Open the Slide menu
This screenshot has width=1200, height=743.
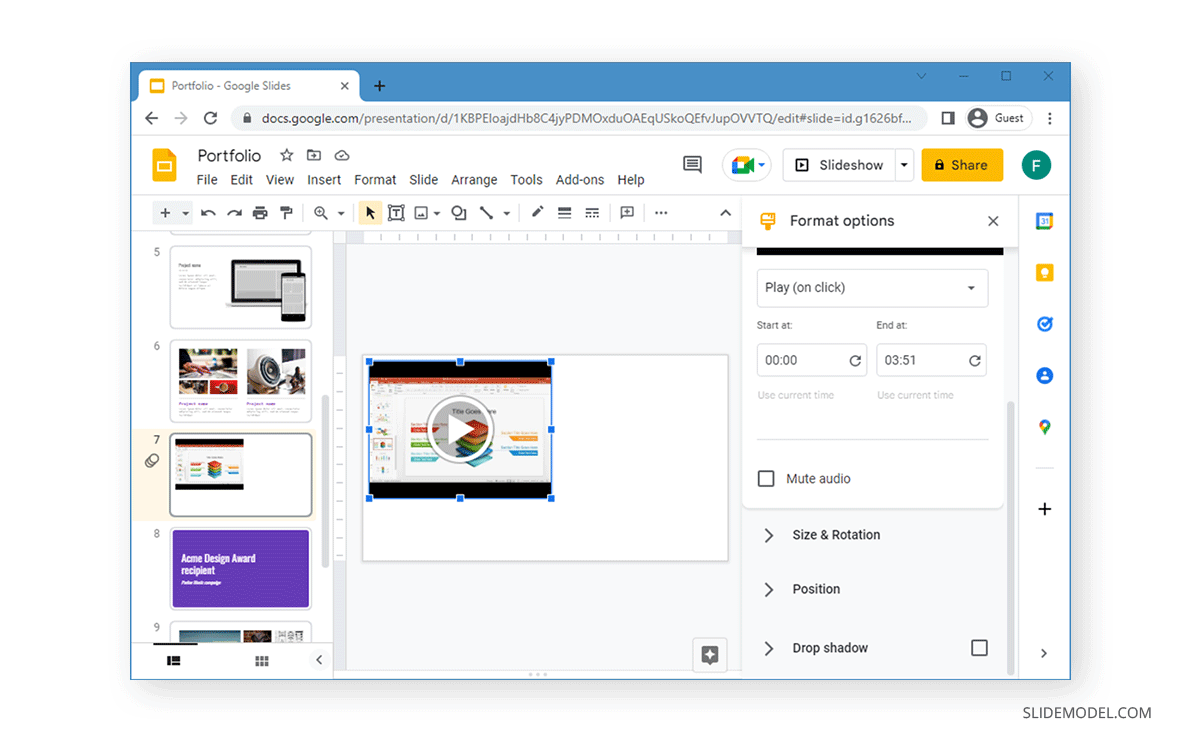point(424,180)
